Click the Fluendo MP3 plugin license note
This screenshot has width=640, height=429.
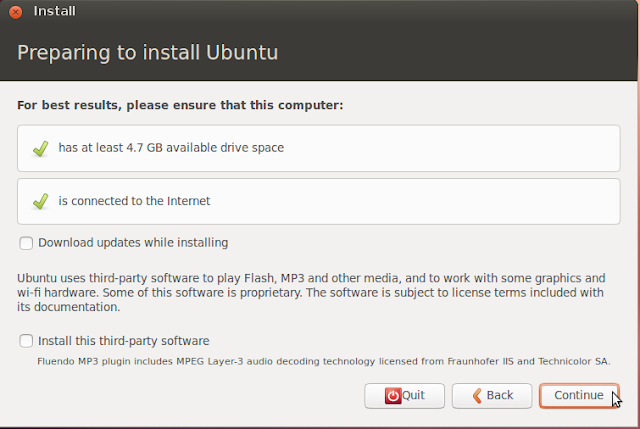point(324,361)
